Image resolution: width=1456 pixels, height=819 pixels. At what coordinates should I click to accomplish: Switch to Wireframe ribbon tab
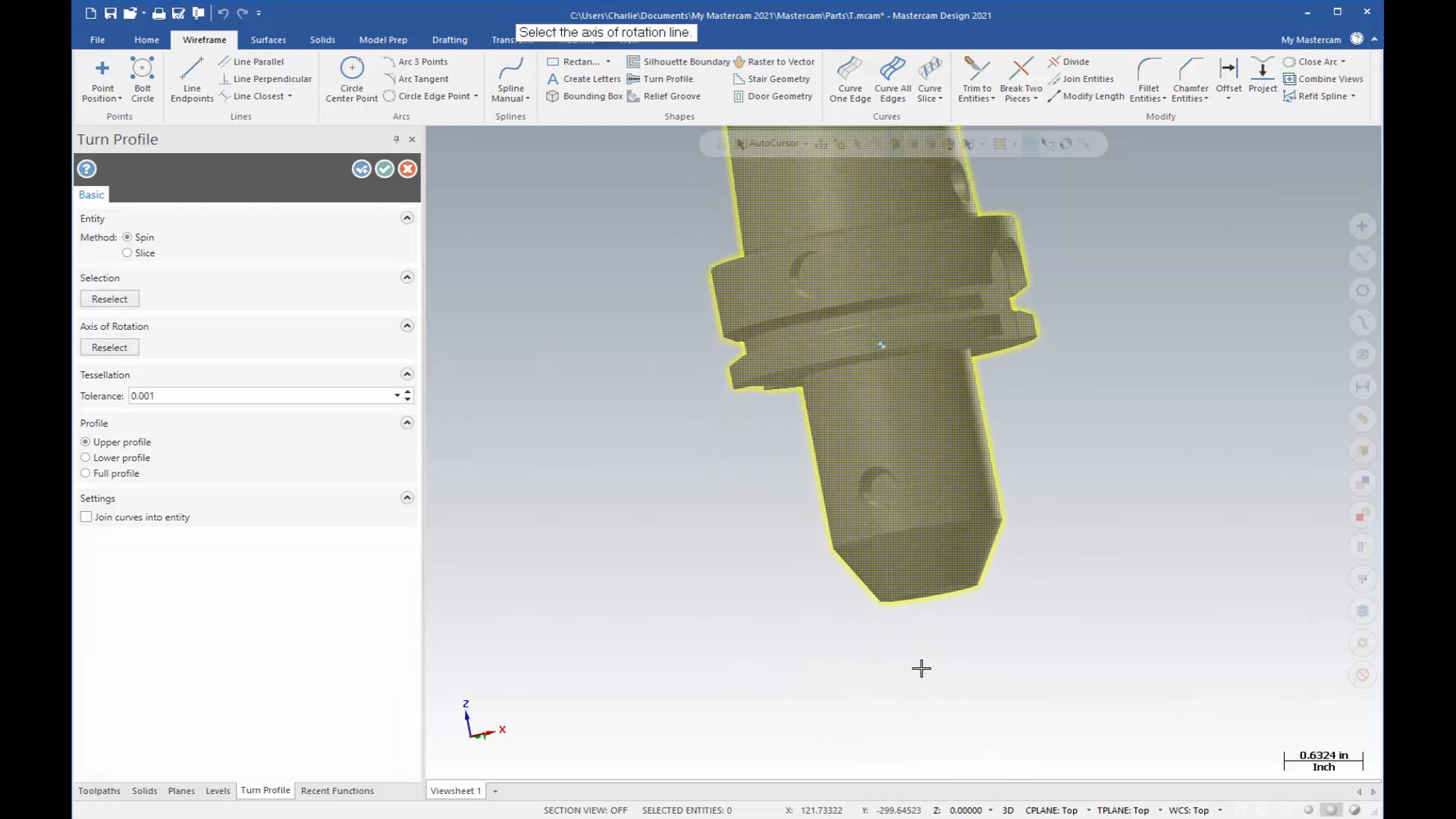click(x=204, y=39)
